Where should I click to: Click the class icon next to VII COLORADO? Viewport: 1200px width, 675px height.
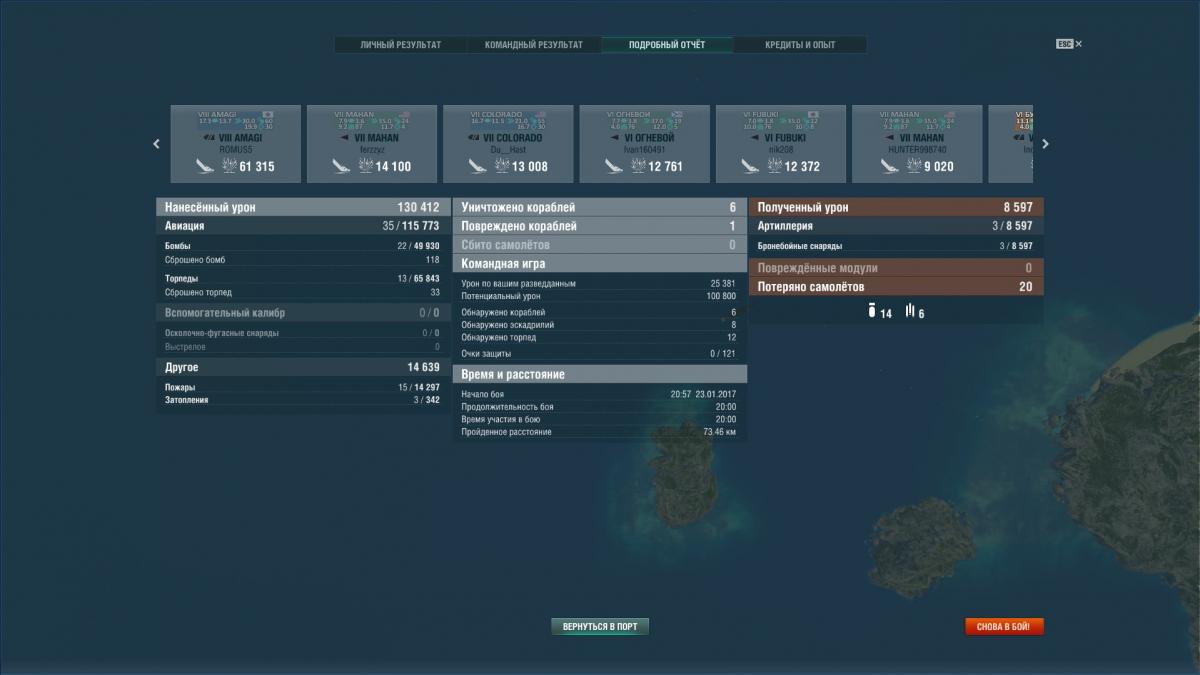[x=476, y=138]
